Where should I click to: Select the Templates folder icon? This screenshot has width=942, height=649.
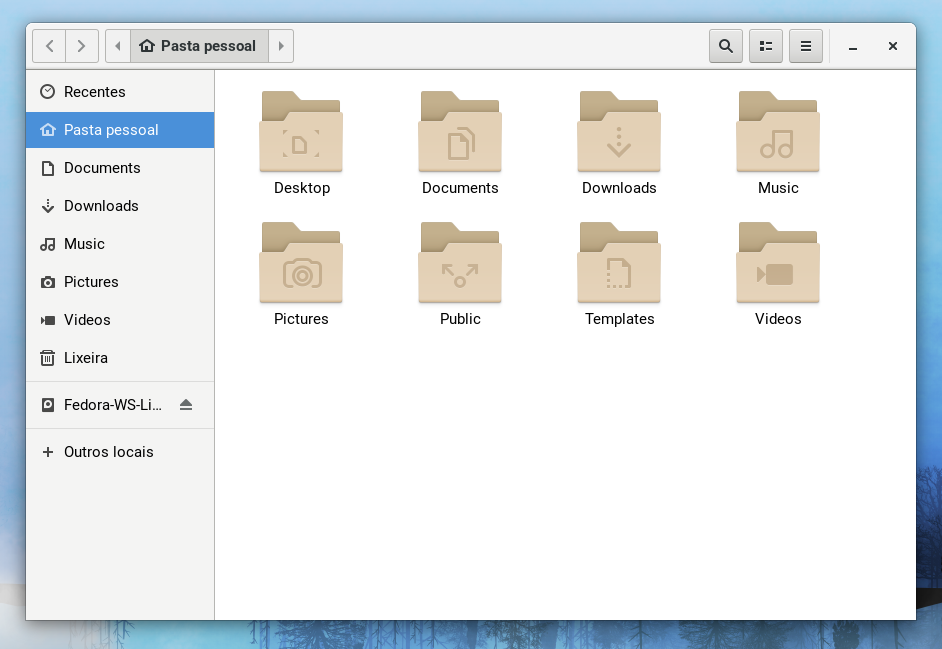(619, 263)
